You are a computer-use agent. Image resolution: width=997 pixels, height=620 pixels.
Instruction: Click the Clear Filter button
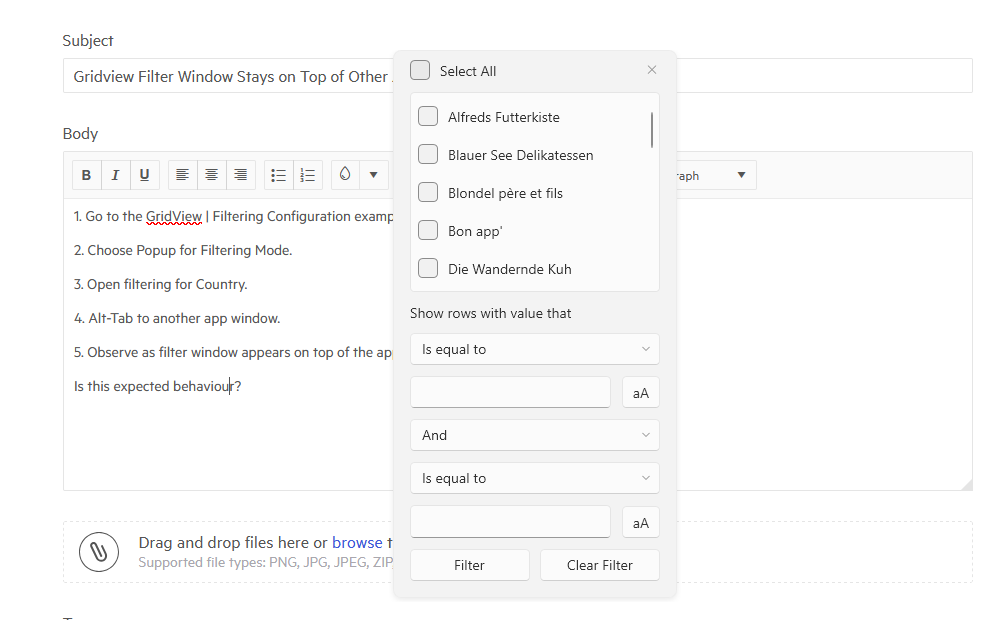pos(600,565)
